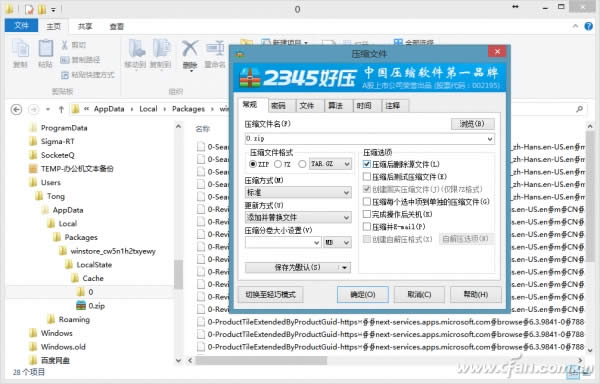Open the 文件 menu in Explorer

(x=21, y=26)
